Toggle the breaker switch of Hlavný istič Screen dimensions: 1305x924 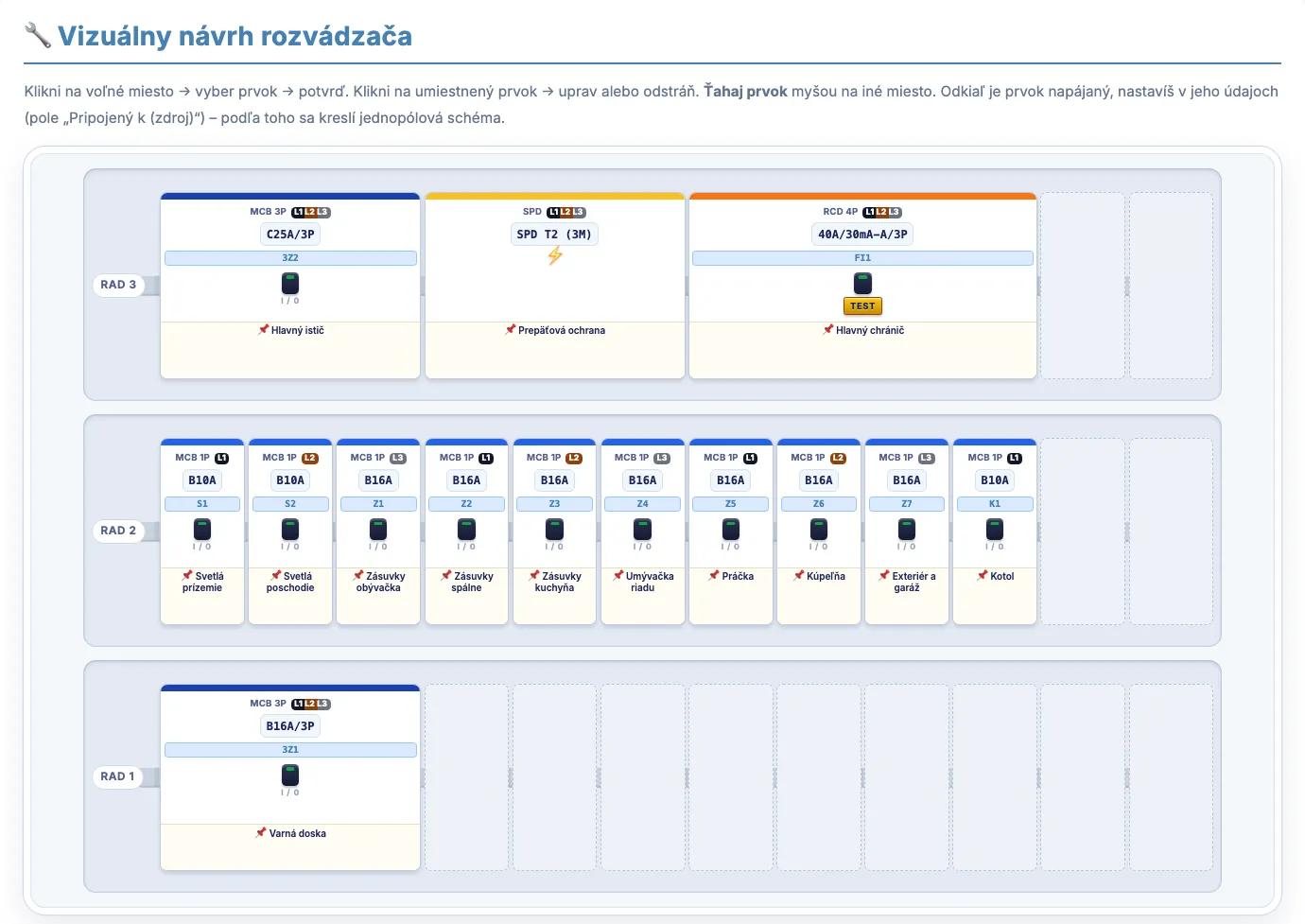pos(290,283)
